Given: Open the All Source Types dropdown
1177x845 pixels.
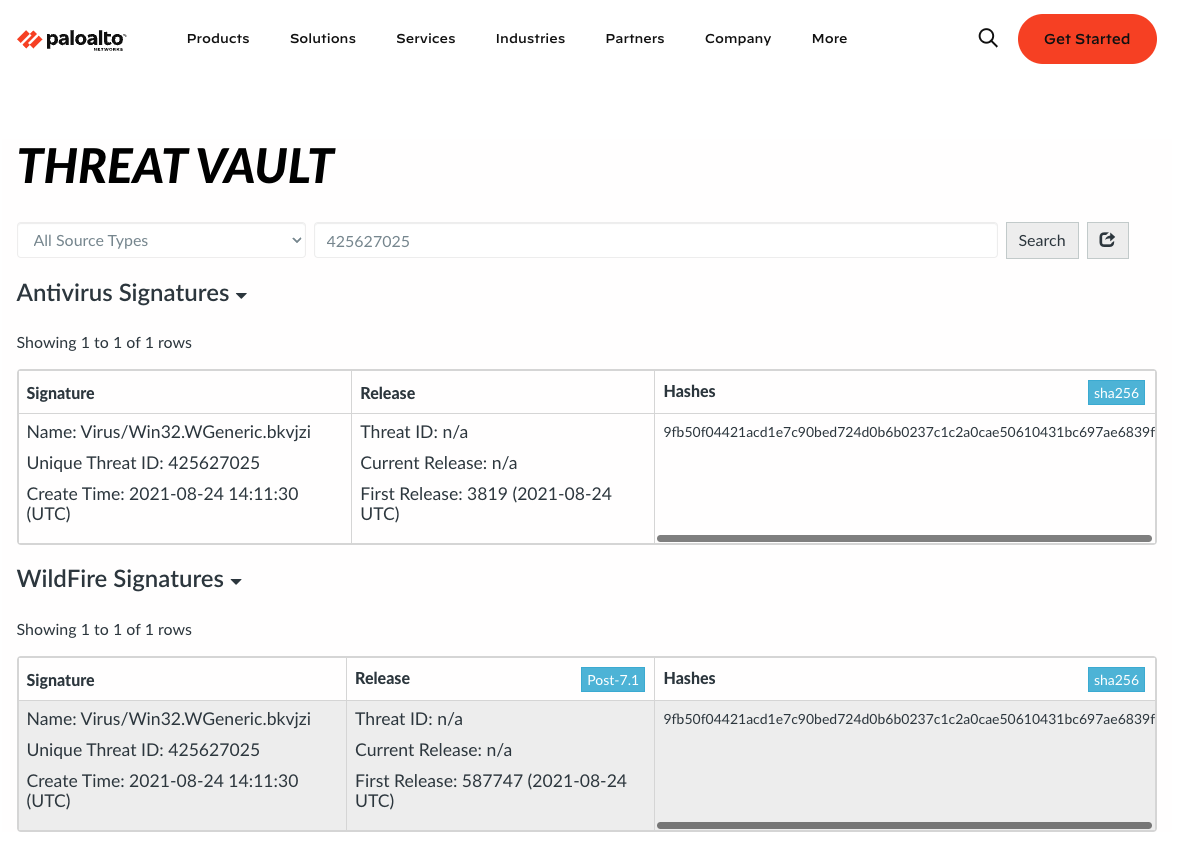Looking at the screenshot, I should tap(161, 241).
